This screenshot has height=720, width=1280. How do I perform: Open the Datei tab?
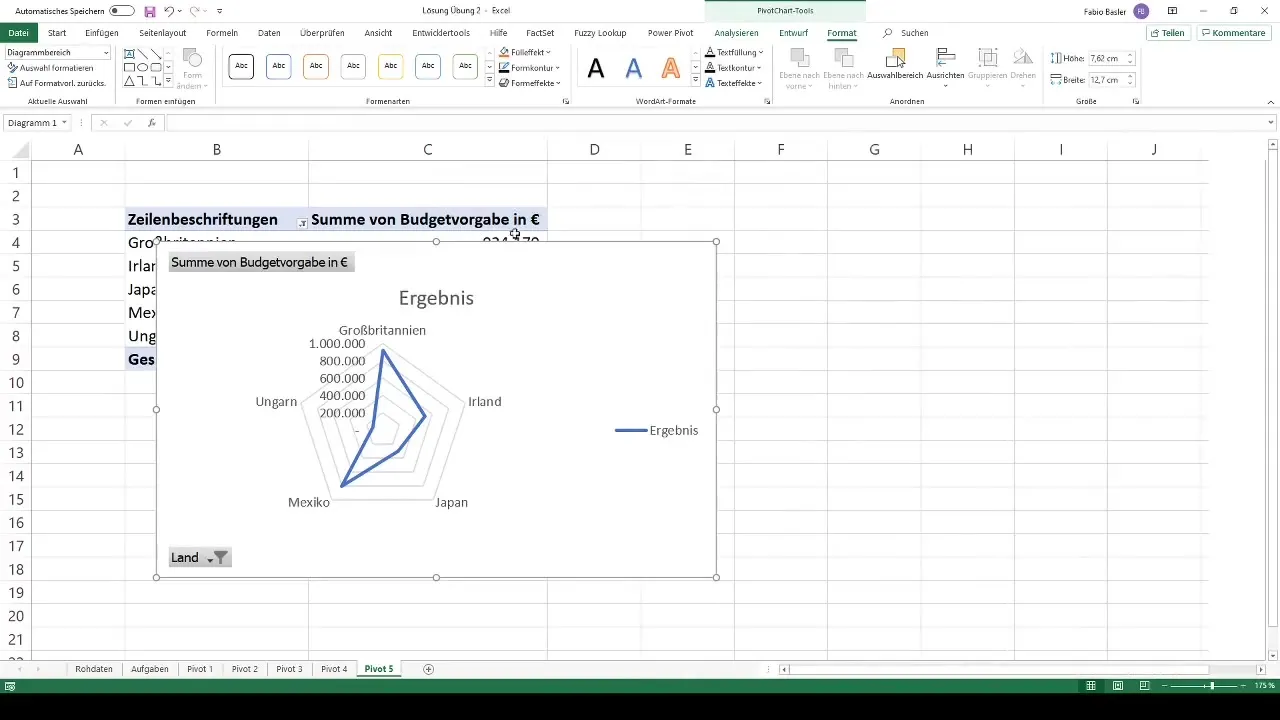(x=18, y=33)
